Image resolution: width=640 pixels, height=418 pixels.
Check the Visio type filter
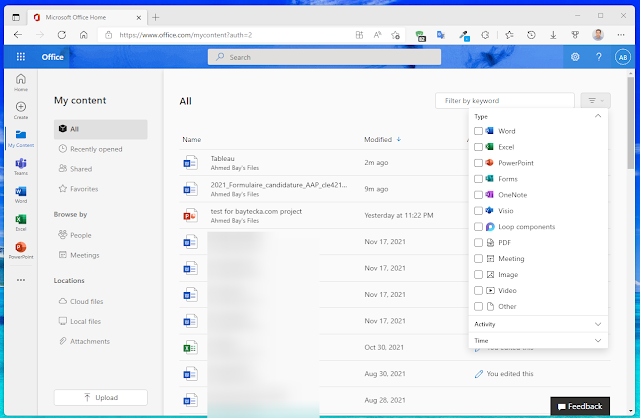coord(478,211)
